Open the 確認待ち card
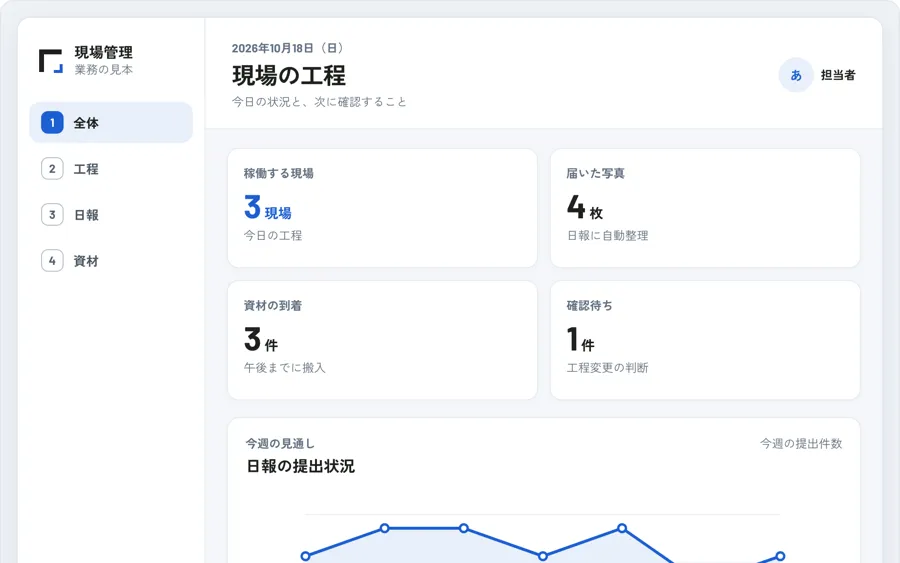This screenshot has width=900, height=563. (x=705, y=340)
